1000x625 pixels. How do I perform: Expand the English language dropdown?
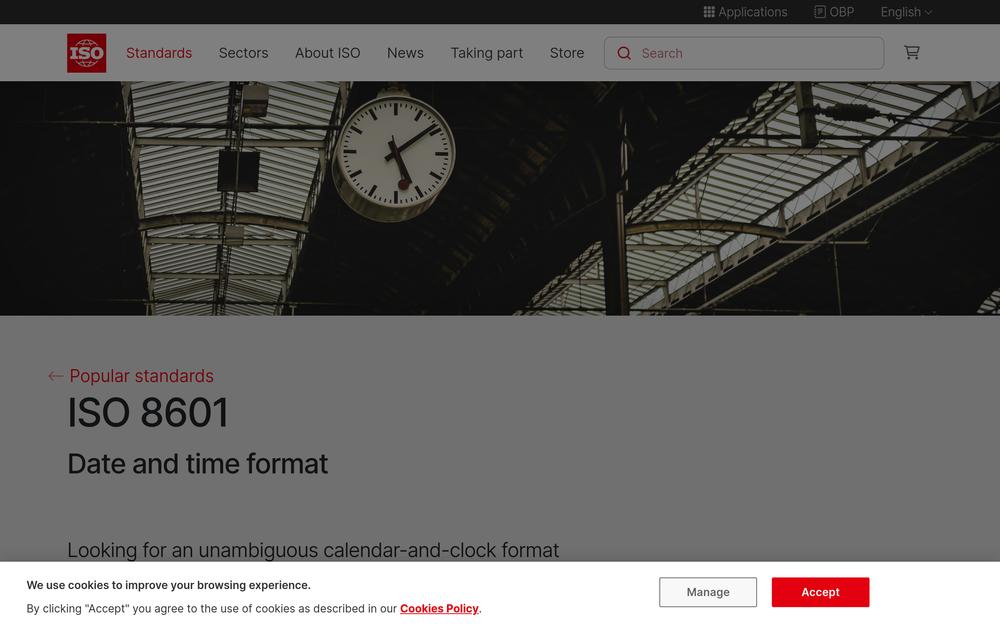906,12
